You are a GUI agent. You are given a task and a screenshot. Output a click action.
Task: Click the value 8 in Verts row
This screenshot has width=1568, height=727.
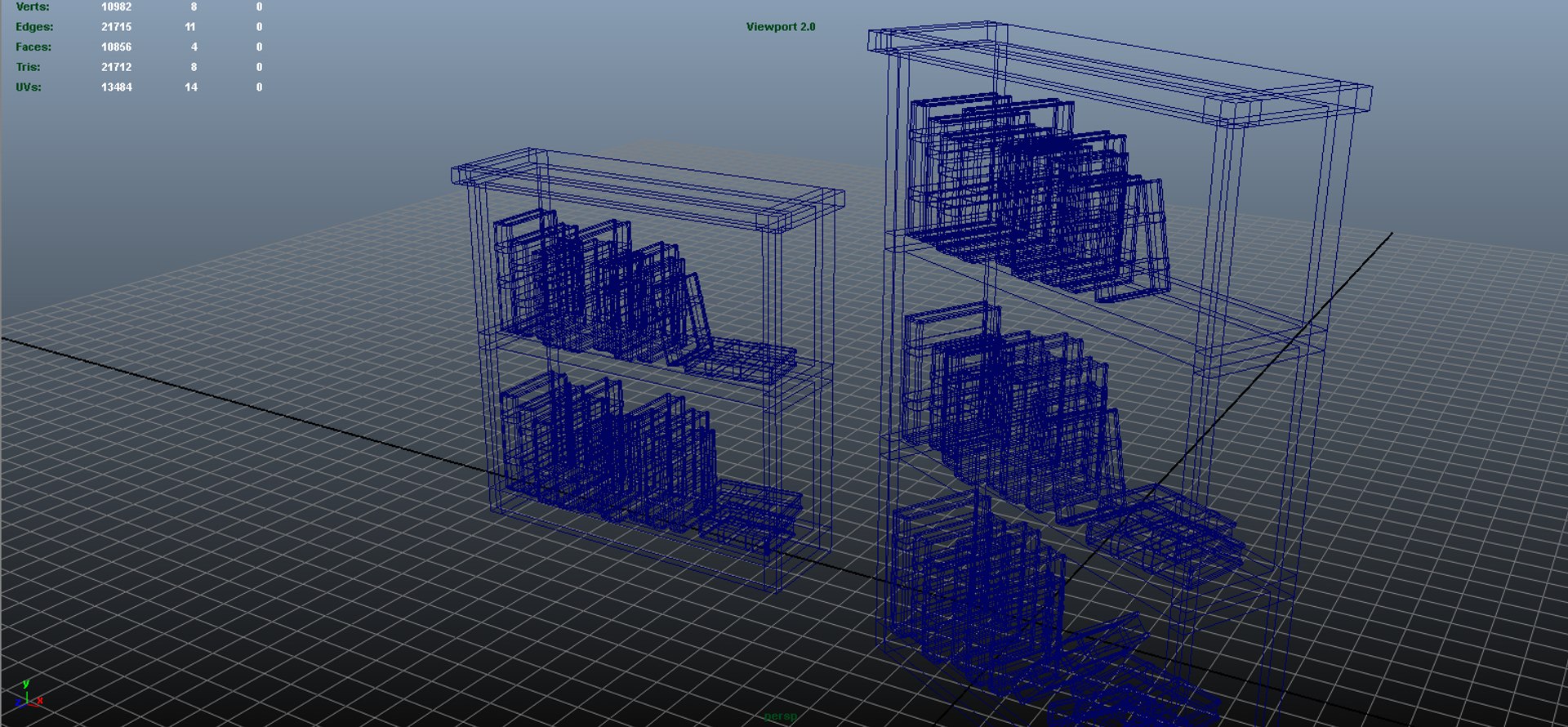(x=194, y=7)
